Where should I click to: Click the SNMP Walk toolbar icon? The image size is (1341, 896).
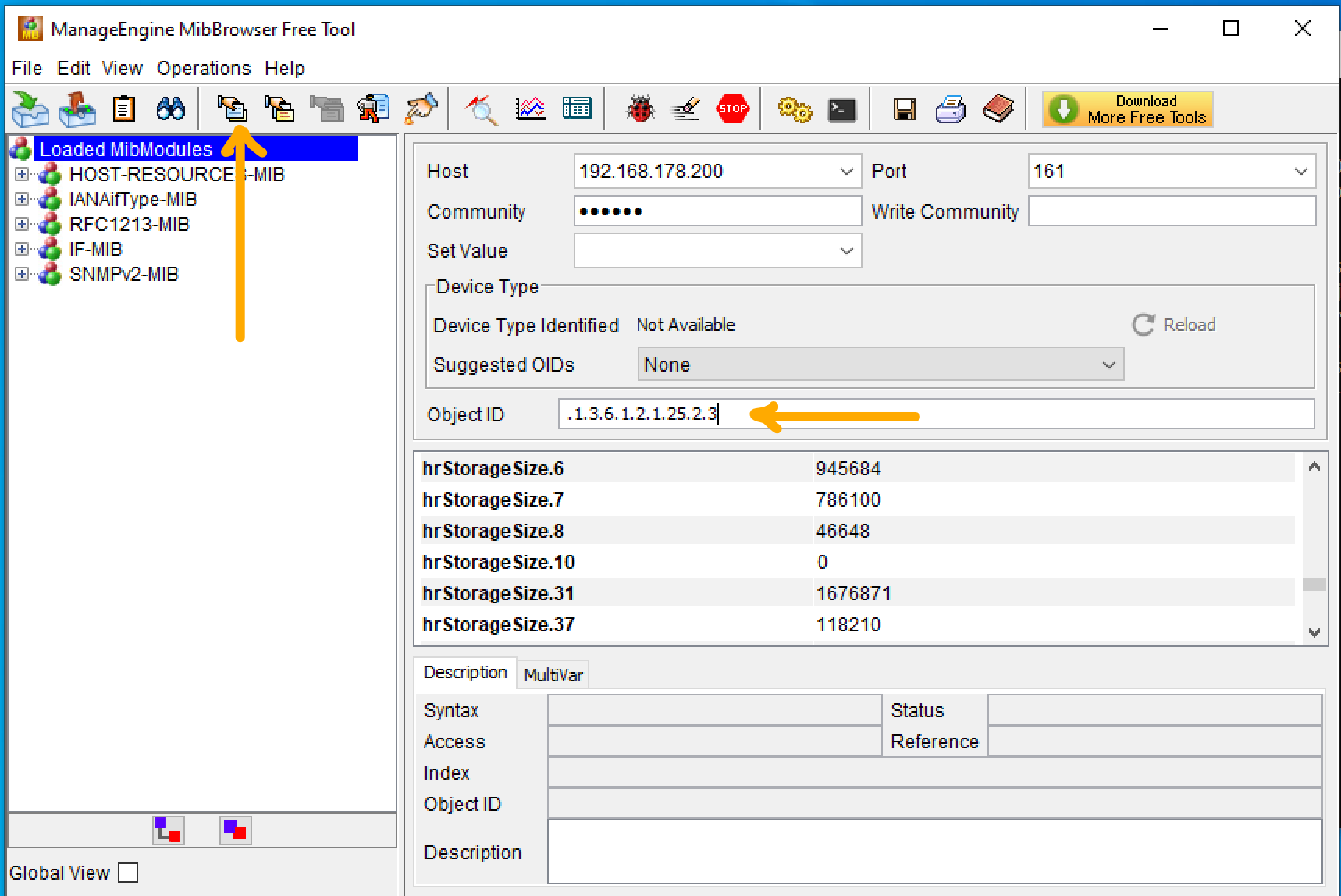373,108
